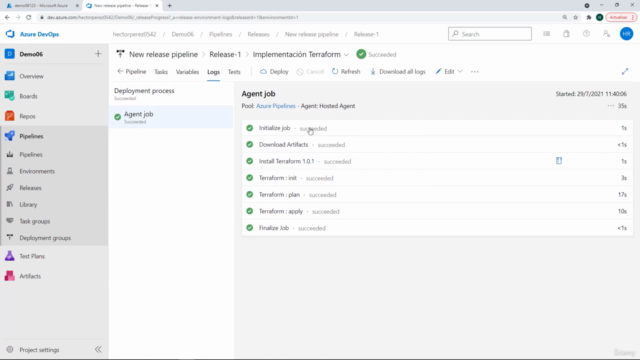Select the Demo06 project name
Screen dimensions: 640x360
31,54
